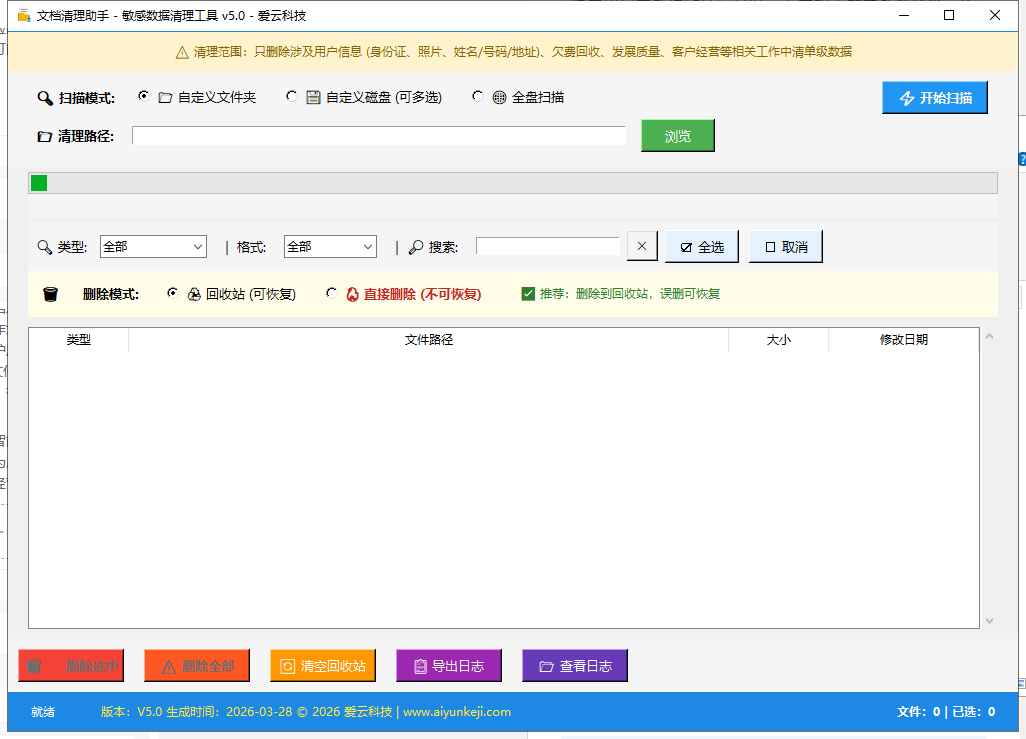The height and width of the screenshot is (739, 1026).
Task: Click the 查看日志 button
Action: [x=575, y=666]
